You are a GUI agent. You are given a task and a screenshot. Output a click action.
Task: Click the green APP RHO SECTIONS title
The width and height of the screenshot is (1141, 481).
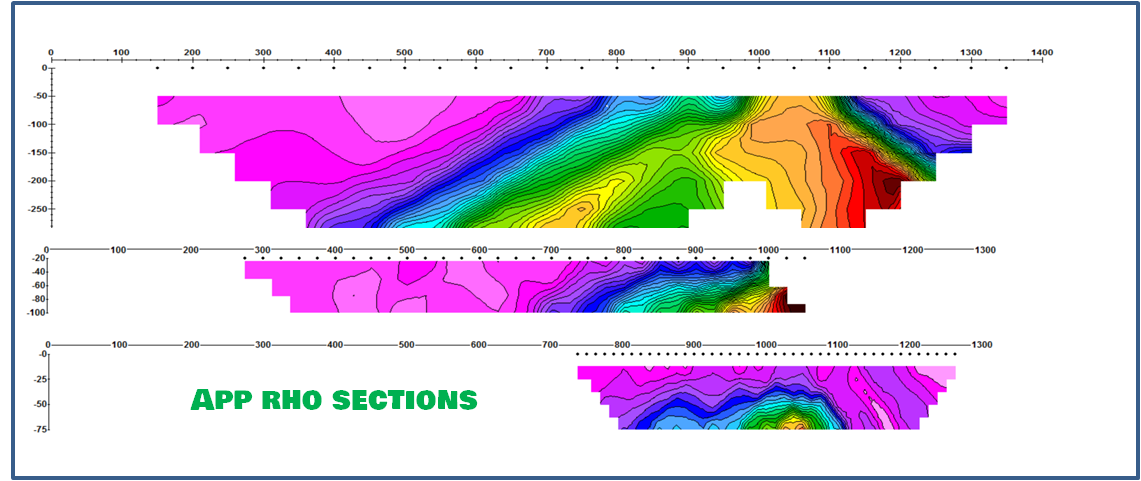(333, 400)
